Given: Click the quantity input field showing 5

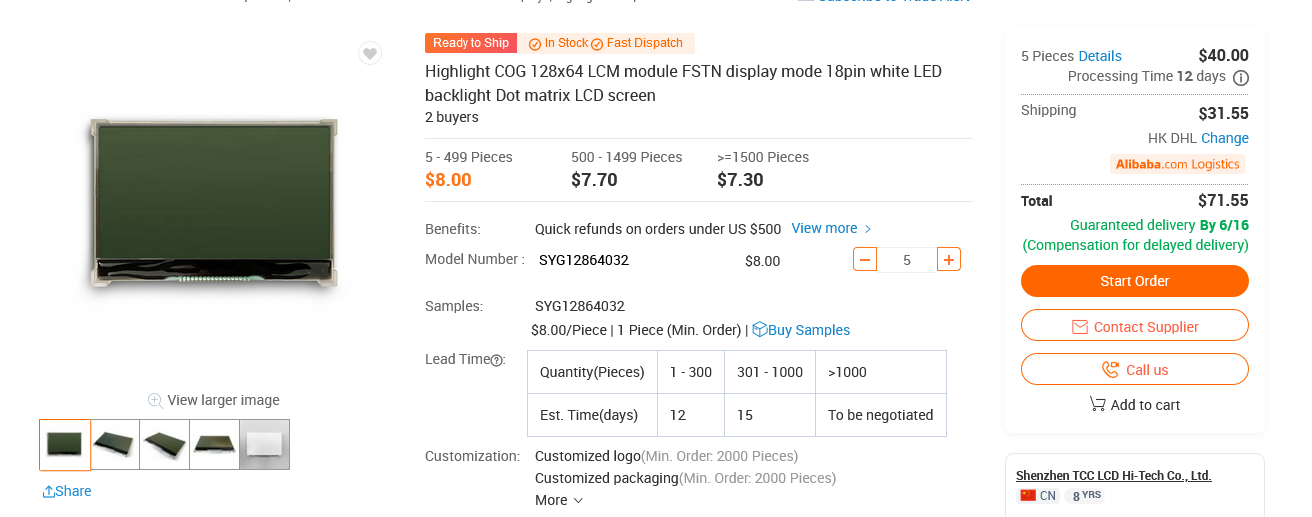Looking at the screenshot, I should pyautogui.click(x=907, y=260).
